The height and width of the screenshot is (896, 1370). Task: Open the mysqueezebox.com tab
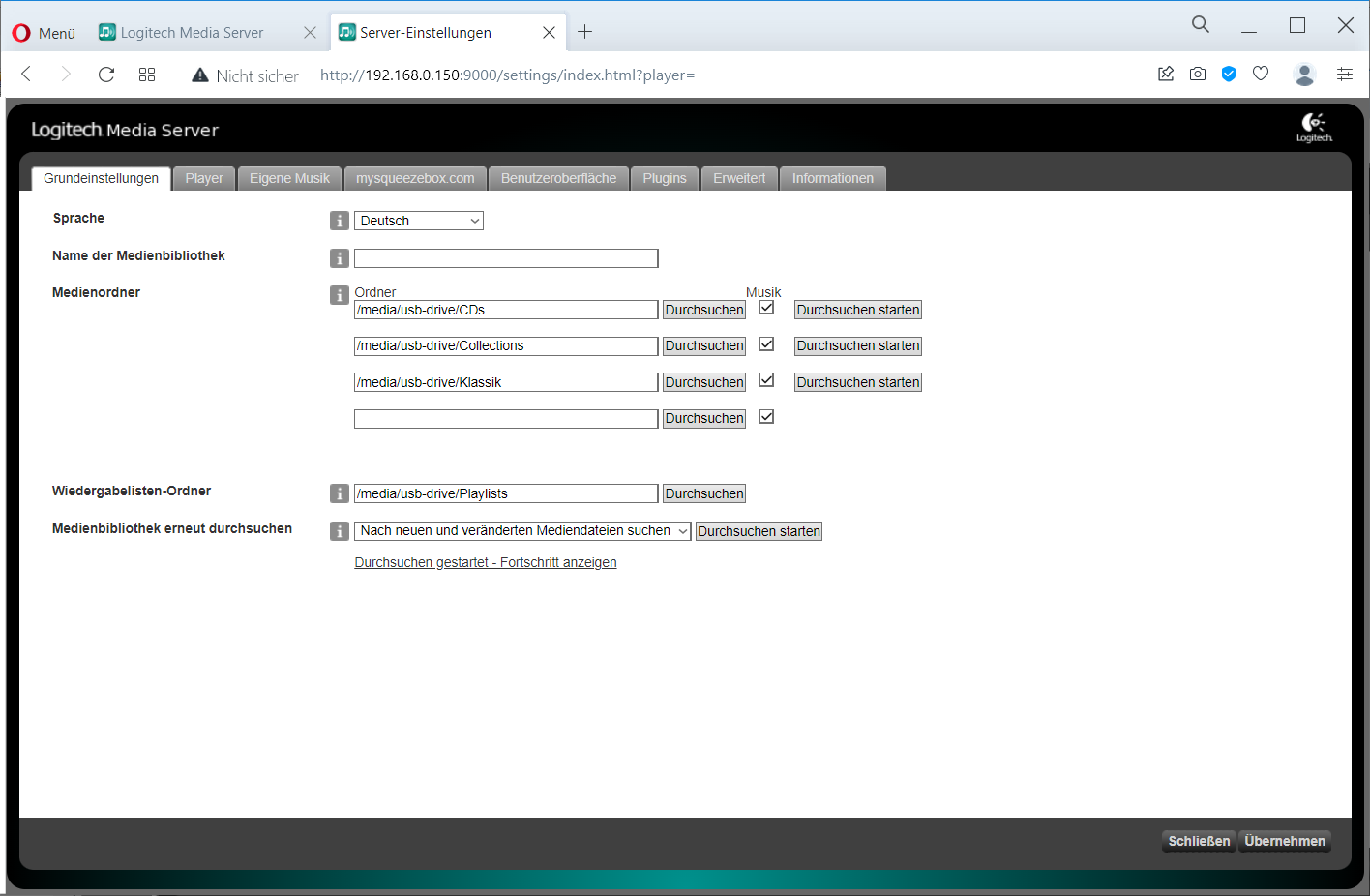click(x=415, y=179)
